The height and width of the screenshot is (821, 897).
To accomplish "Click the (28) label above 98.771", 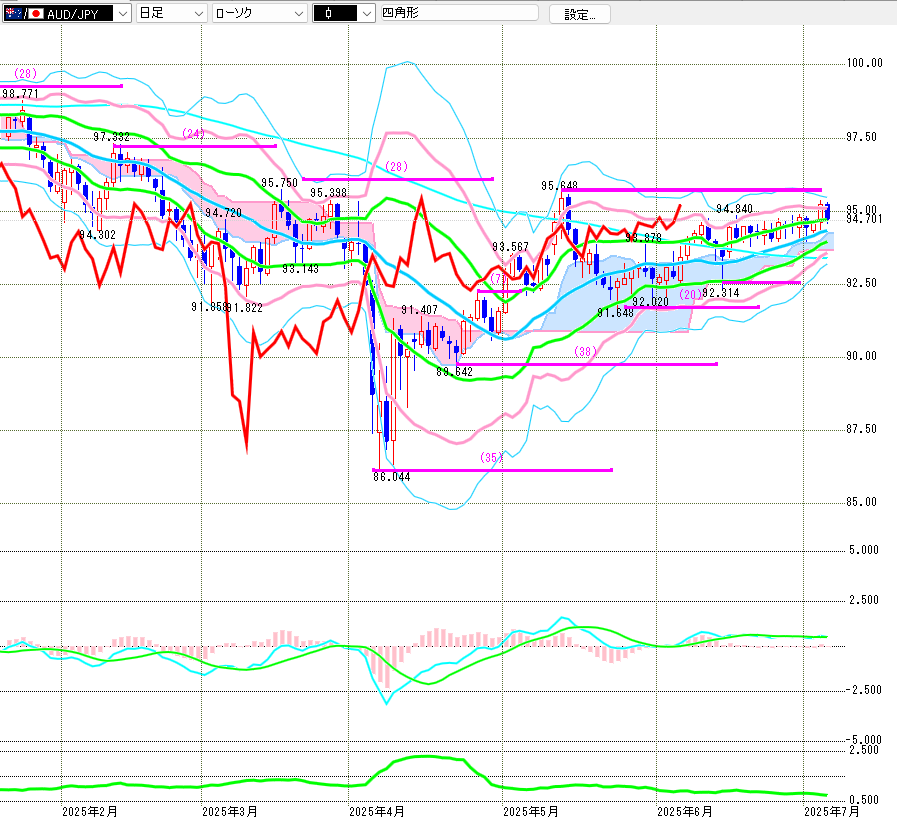I will pos(25,73).
